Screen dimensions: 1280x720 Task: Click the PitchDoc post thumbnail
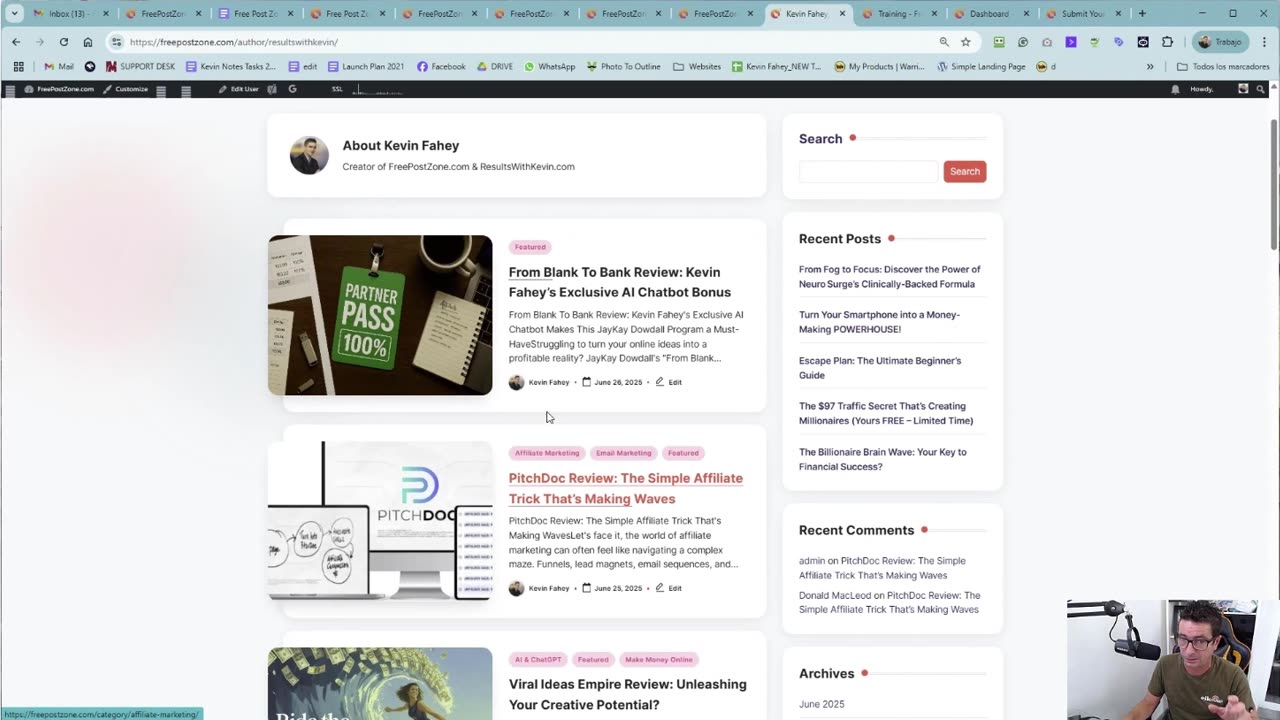coord(380,521)
